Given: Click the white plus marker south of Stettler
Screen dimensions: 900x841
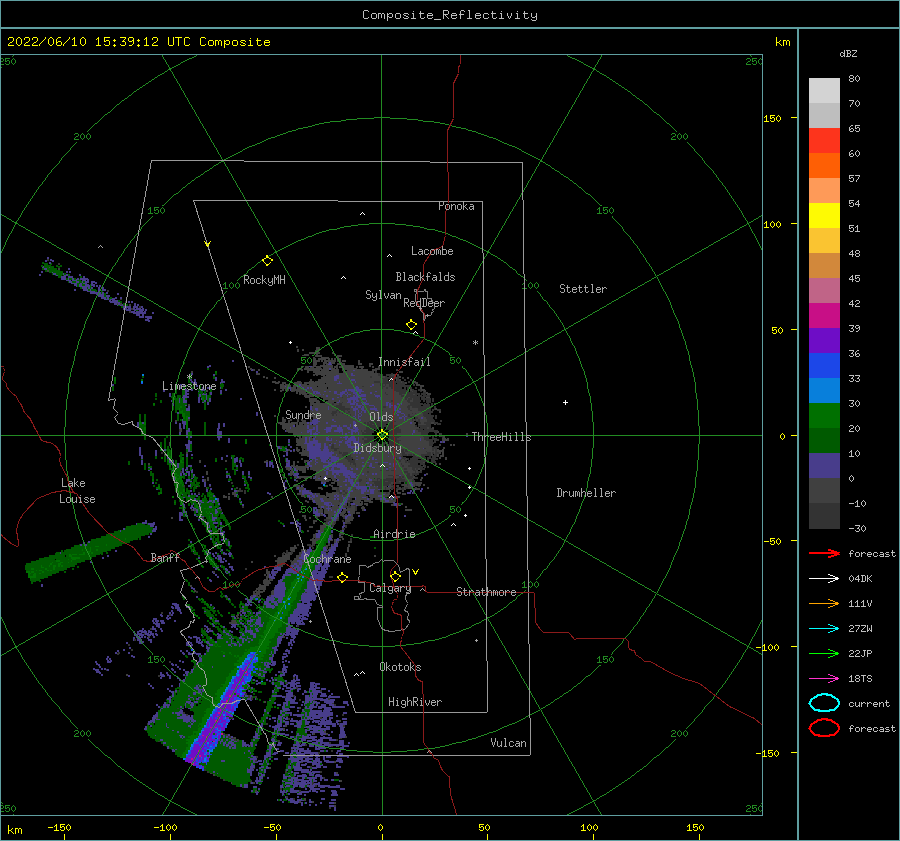Looking at the screenshot, I should click(565, 402).
